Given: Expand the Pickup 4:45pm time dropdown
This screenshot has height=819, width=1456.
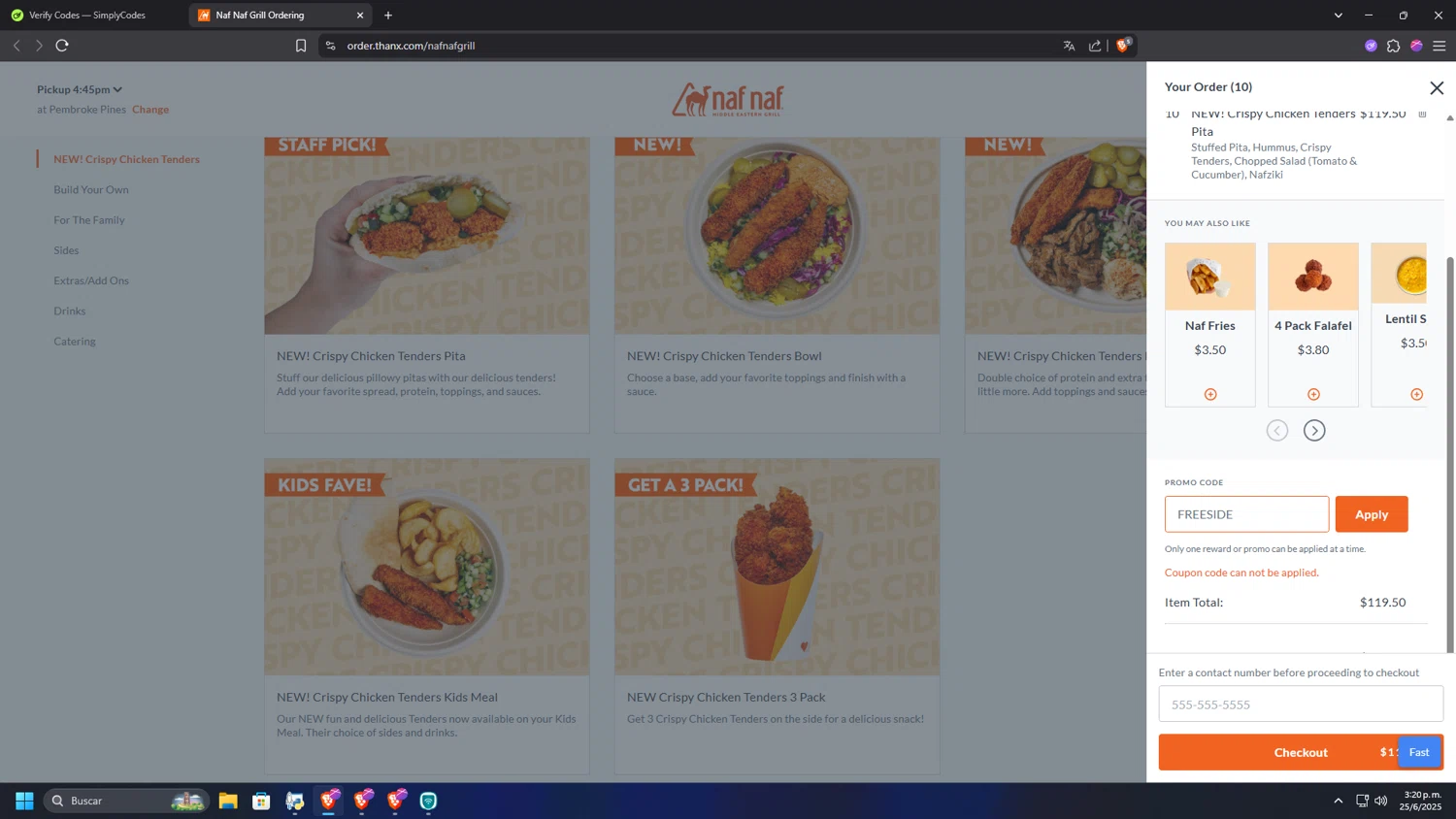Looking at the screenshot, I should [80, 89].
